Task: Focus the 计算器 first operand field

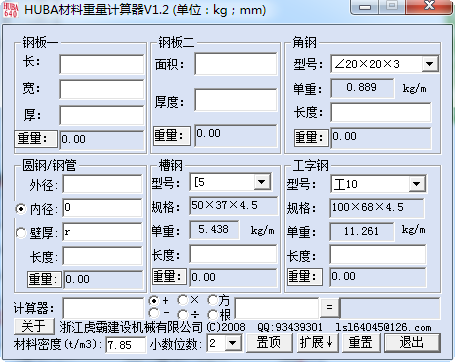Action: point(103,308)
